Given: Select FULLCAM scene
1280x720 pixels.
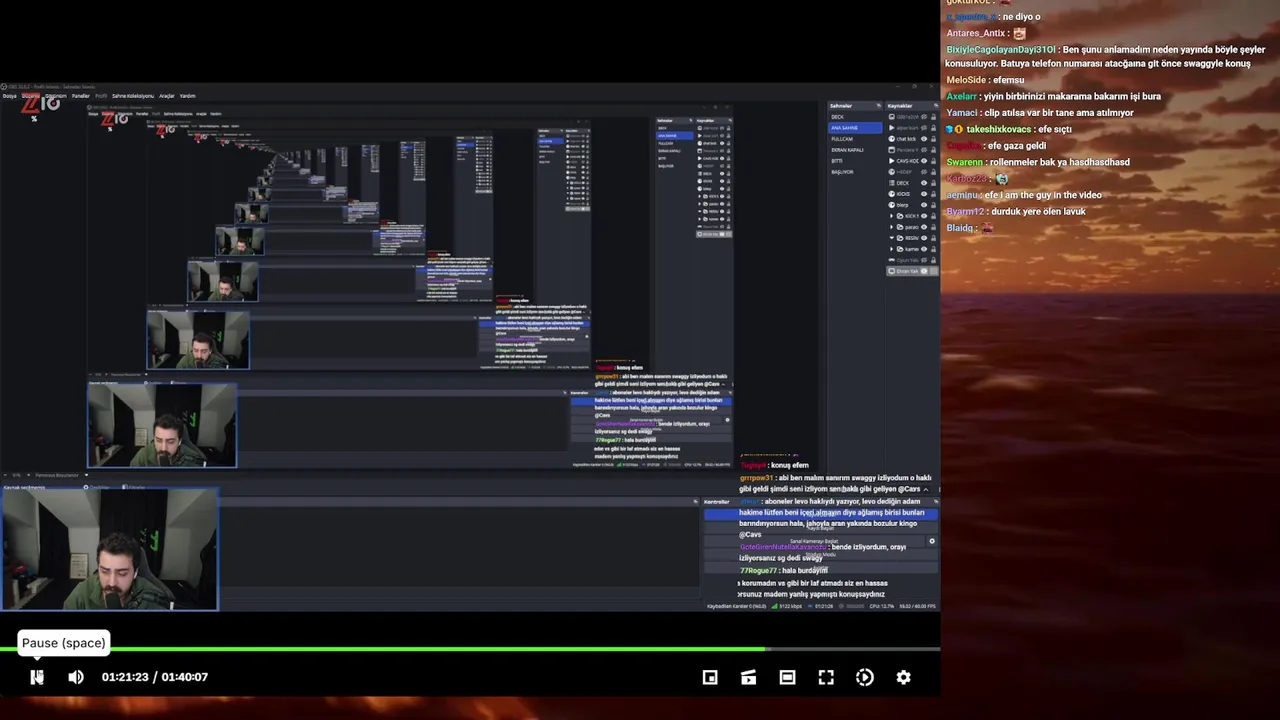Looking at the screenshot, I should 855,139.
